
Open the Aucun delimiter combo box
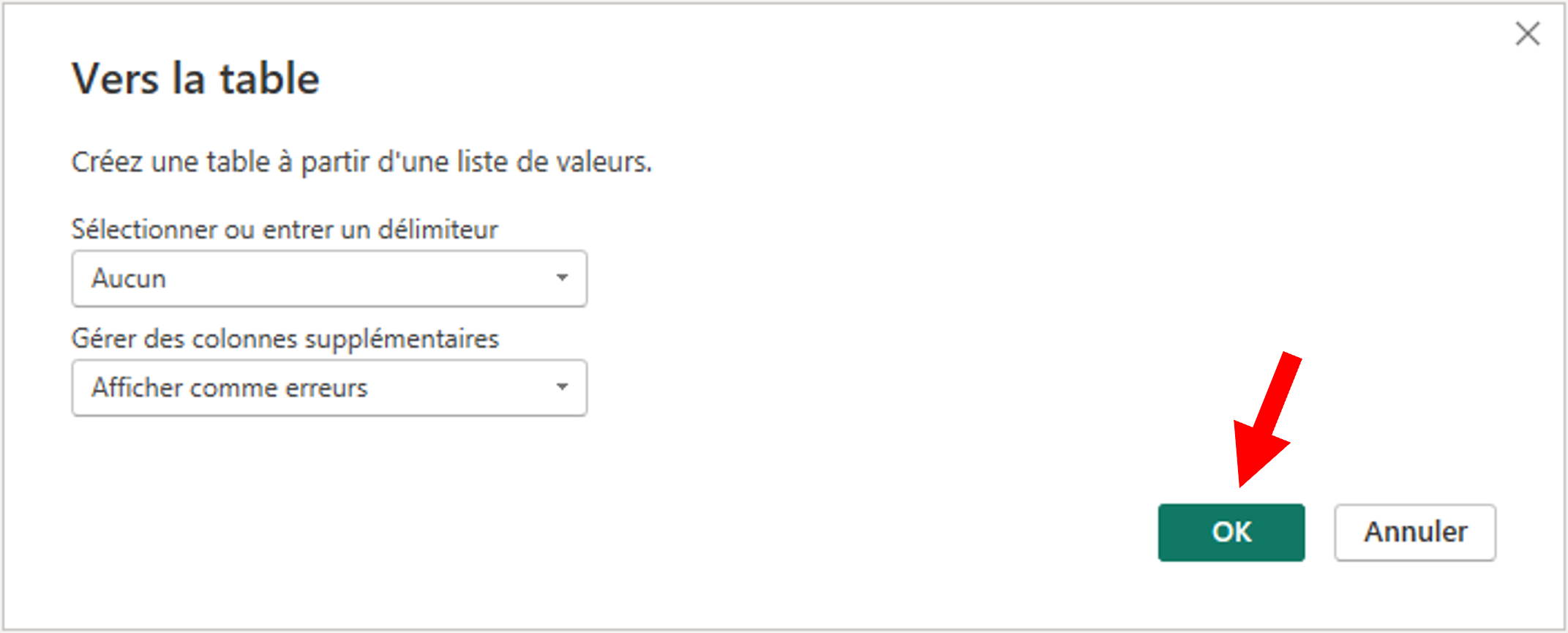click(x=329, y=278)
